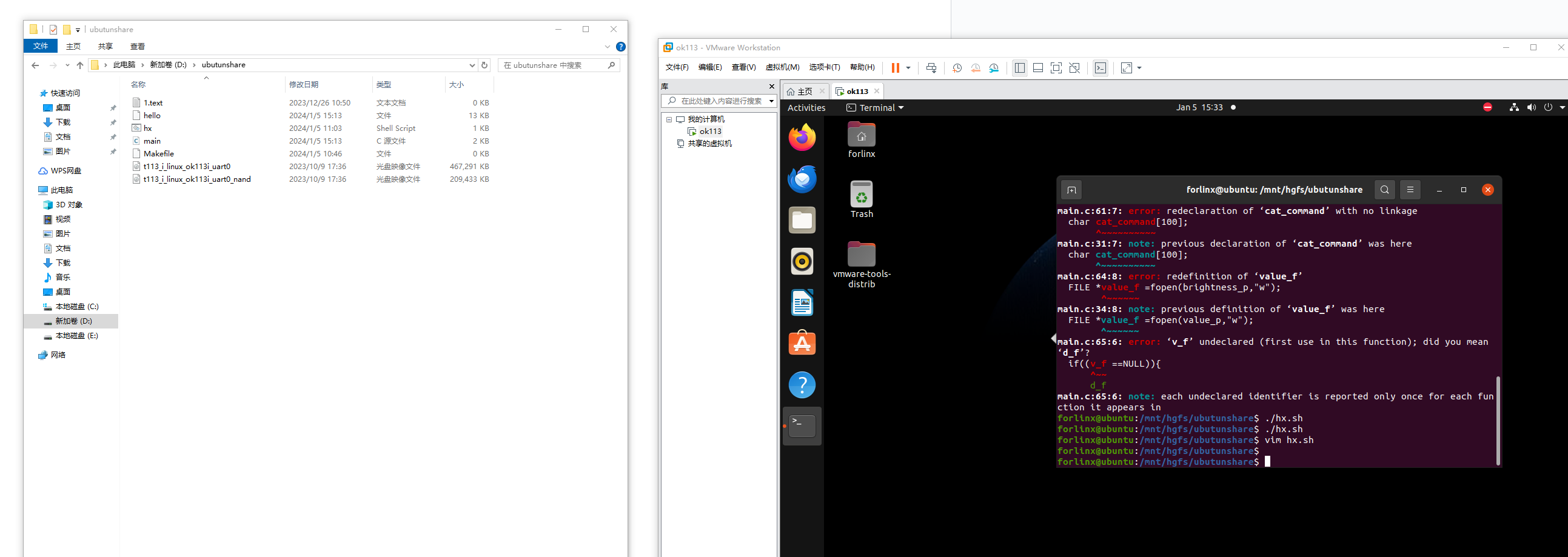The height and width of the screenshot is (557, 1568).
Task: Go back in File Explorer
Action: click(35, 65)
